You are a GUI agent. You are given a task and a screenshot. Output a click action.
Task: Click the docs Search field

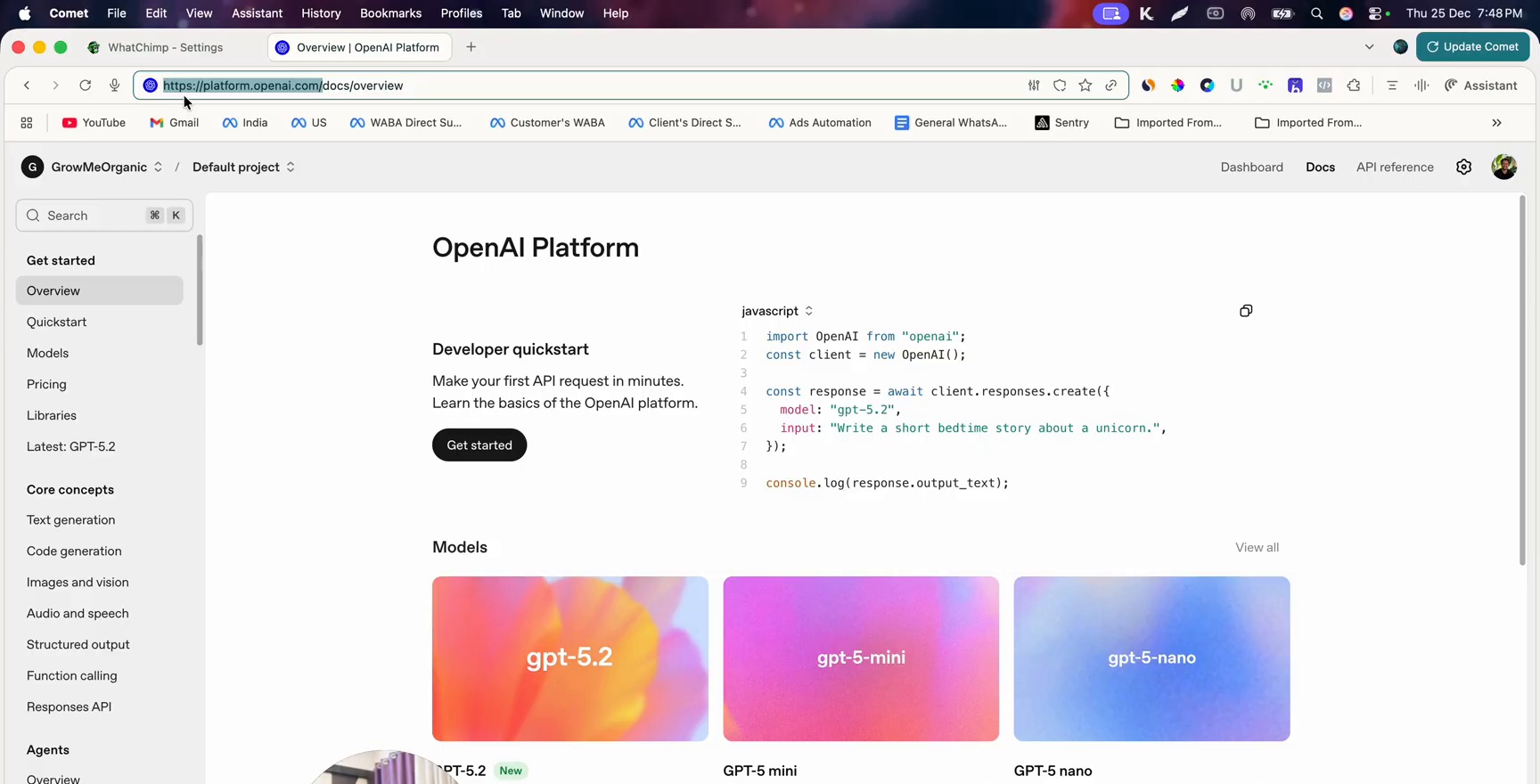(x=104, y=216)
